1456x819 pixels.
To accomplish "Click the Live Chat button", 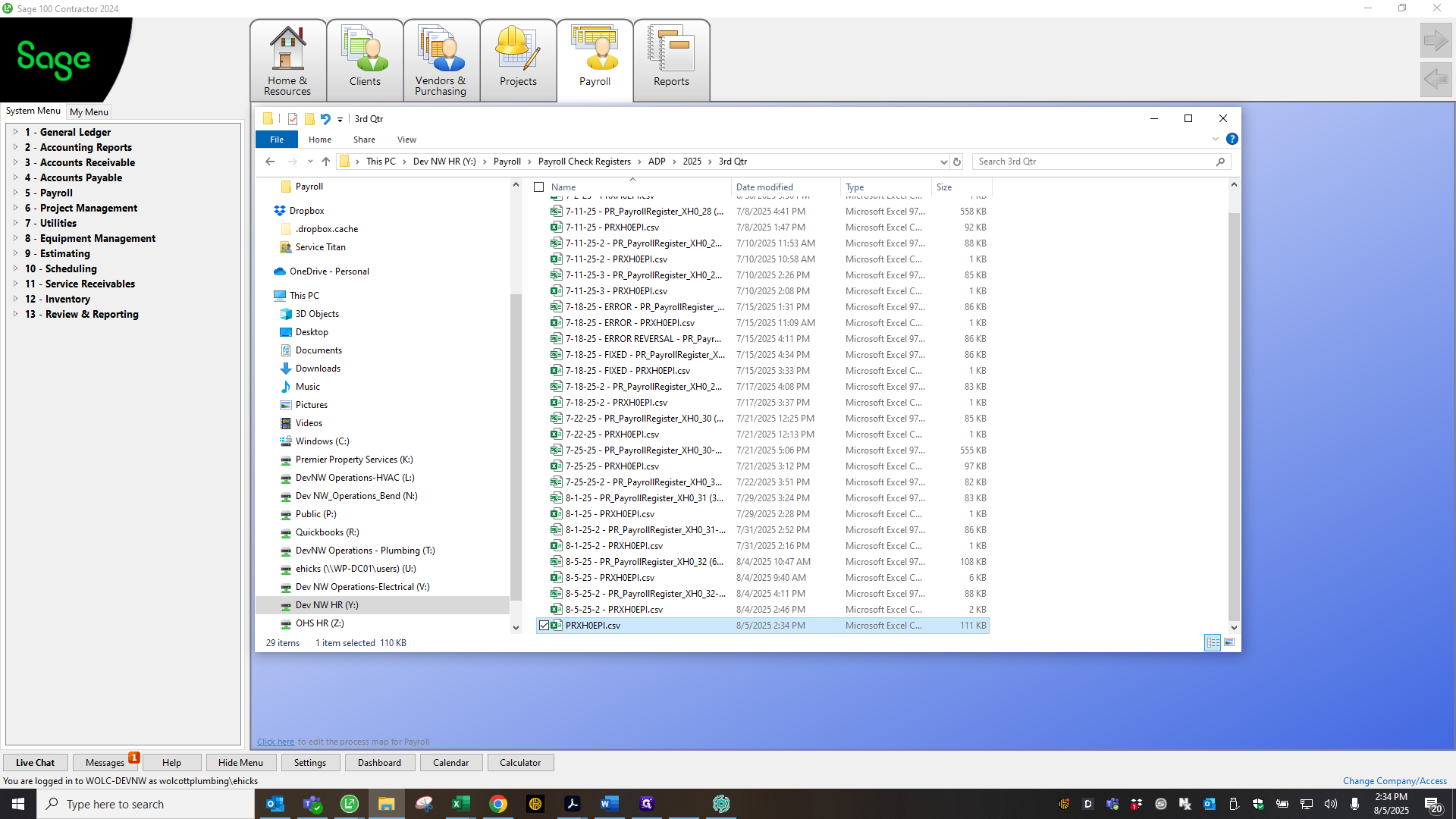I will point(35,763).
